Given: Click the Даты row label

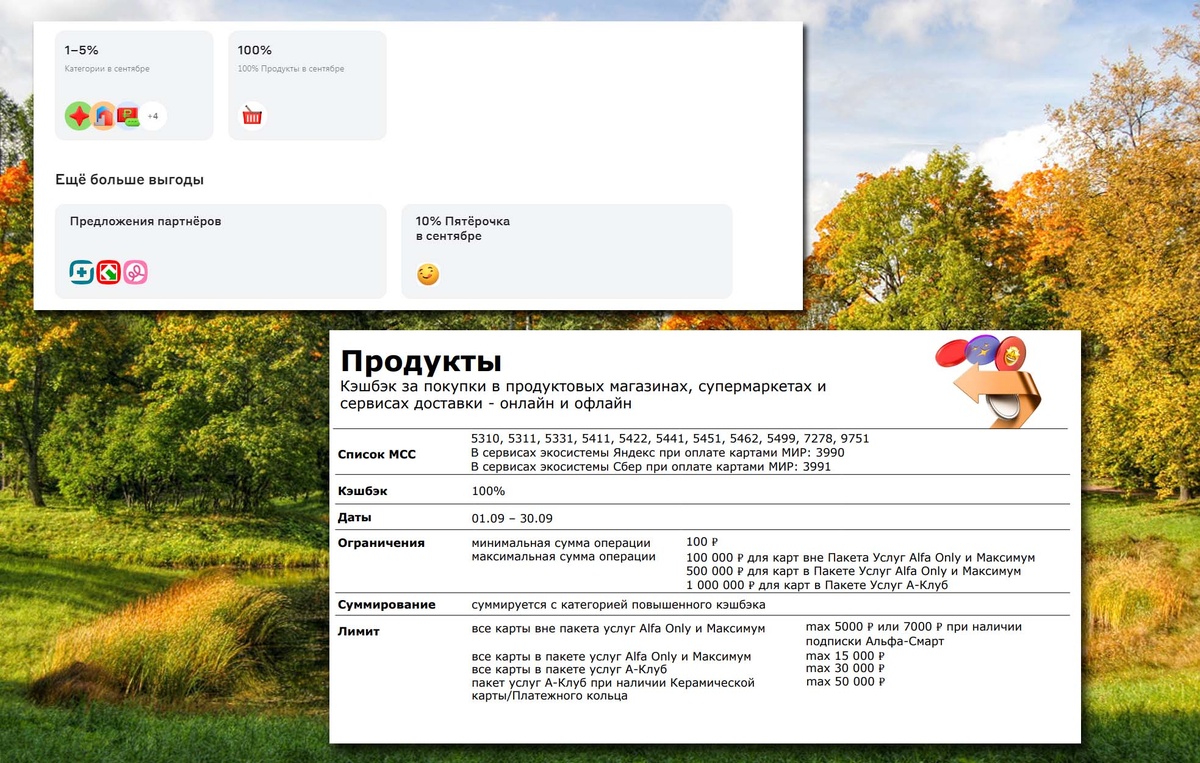Looking at the screenshot, I should [355, 518].
